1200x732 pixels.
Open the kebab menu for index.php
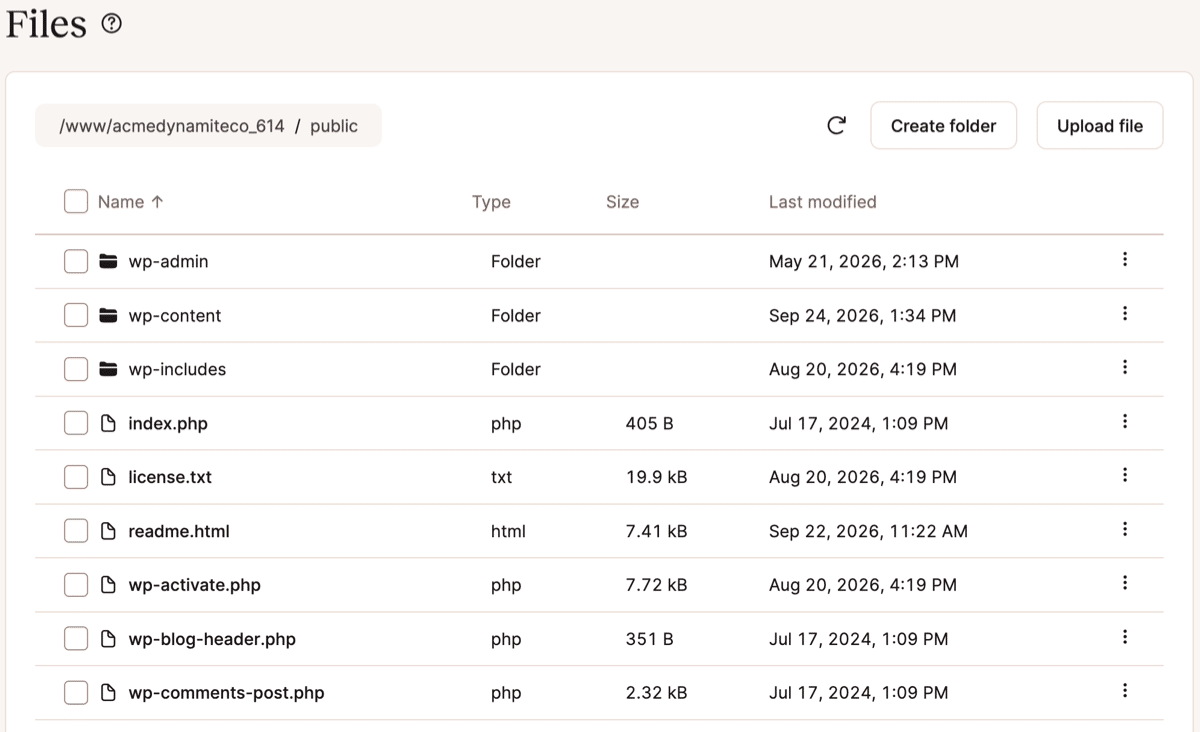click(1125, 422)
